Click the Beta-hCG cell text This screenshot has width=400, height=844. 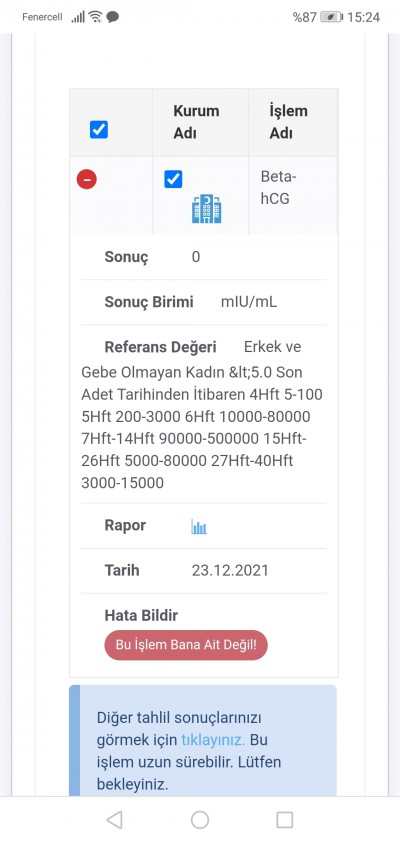coord(279,187)
